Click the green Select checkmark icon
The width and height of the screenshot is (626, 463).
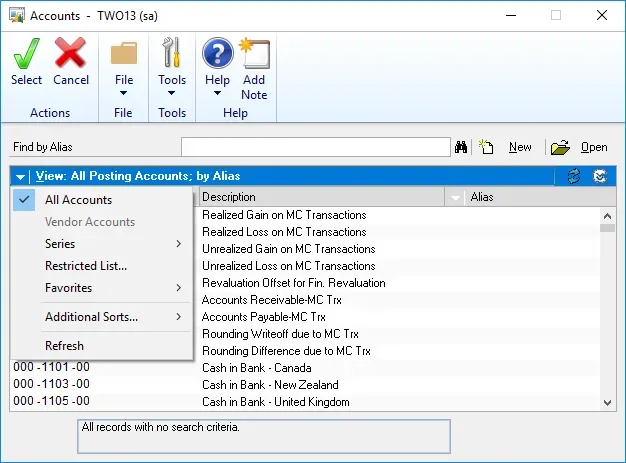click(26, 53)
